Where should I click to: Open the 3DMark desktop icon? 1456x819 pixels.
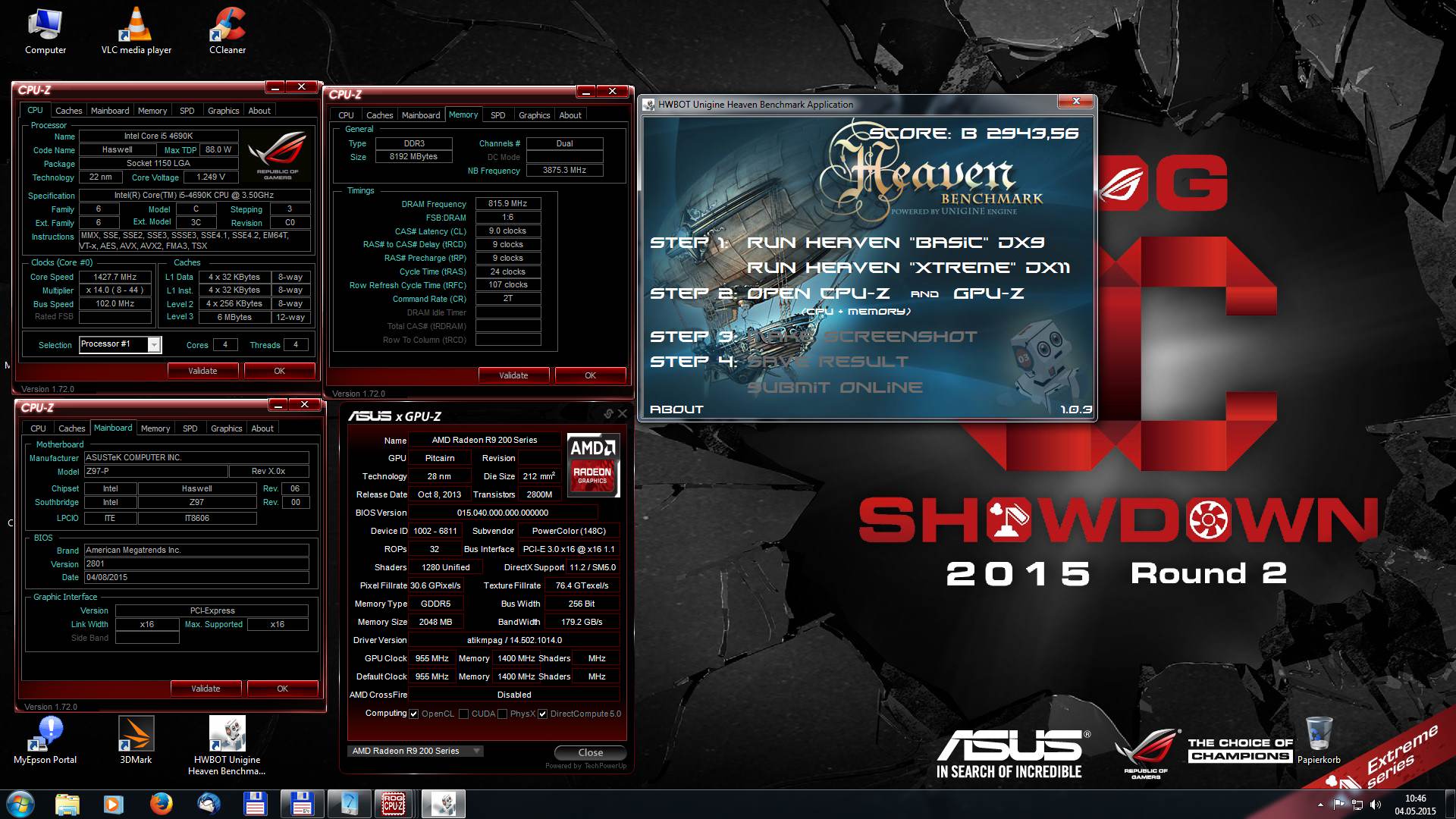click(x=136, y=739)
